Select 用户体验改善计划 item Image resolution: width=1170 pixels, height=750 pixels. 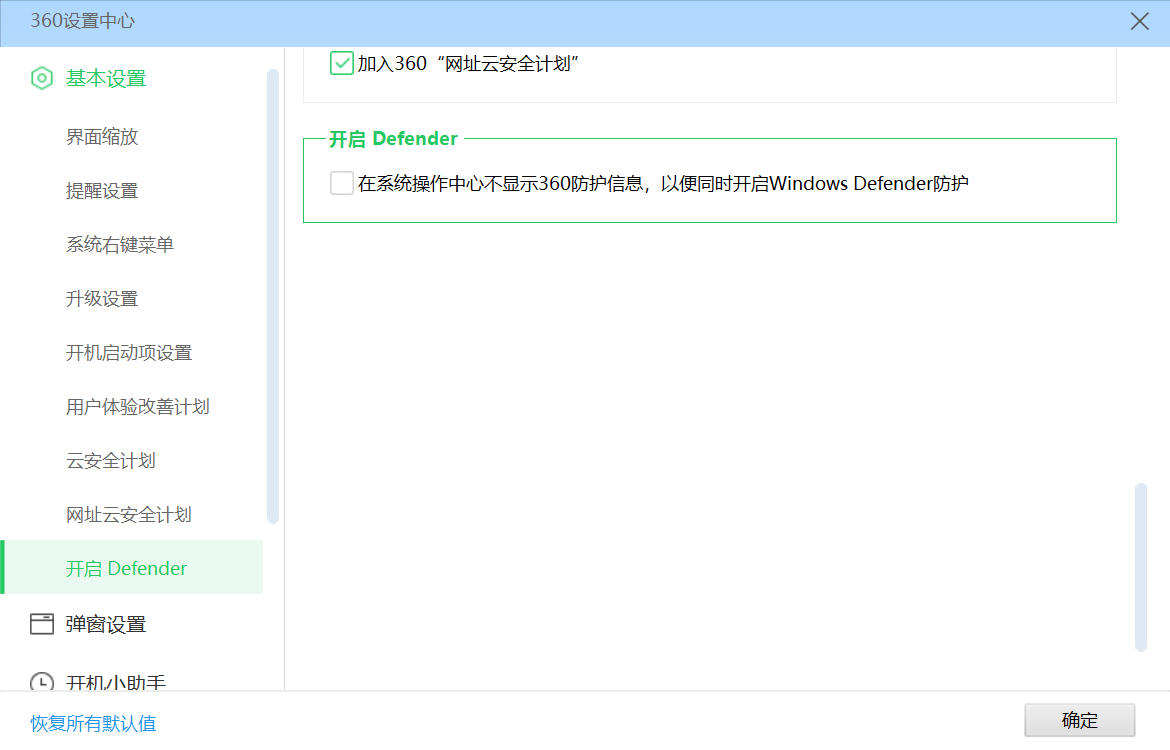(x=138, y=407)
